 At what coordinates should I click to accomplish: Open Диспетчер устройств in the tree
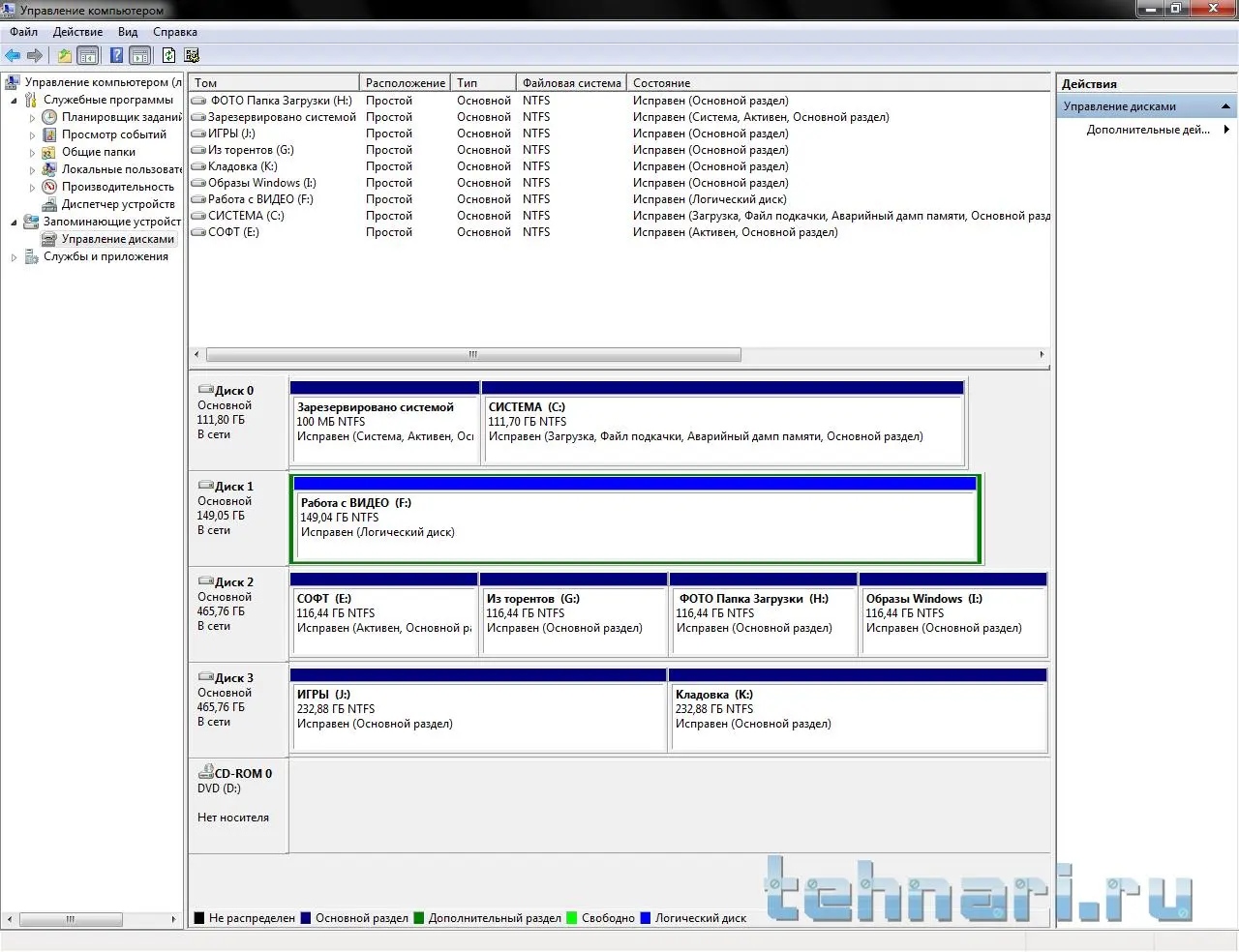[117, 204]
